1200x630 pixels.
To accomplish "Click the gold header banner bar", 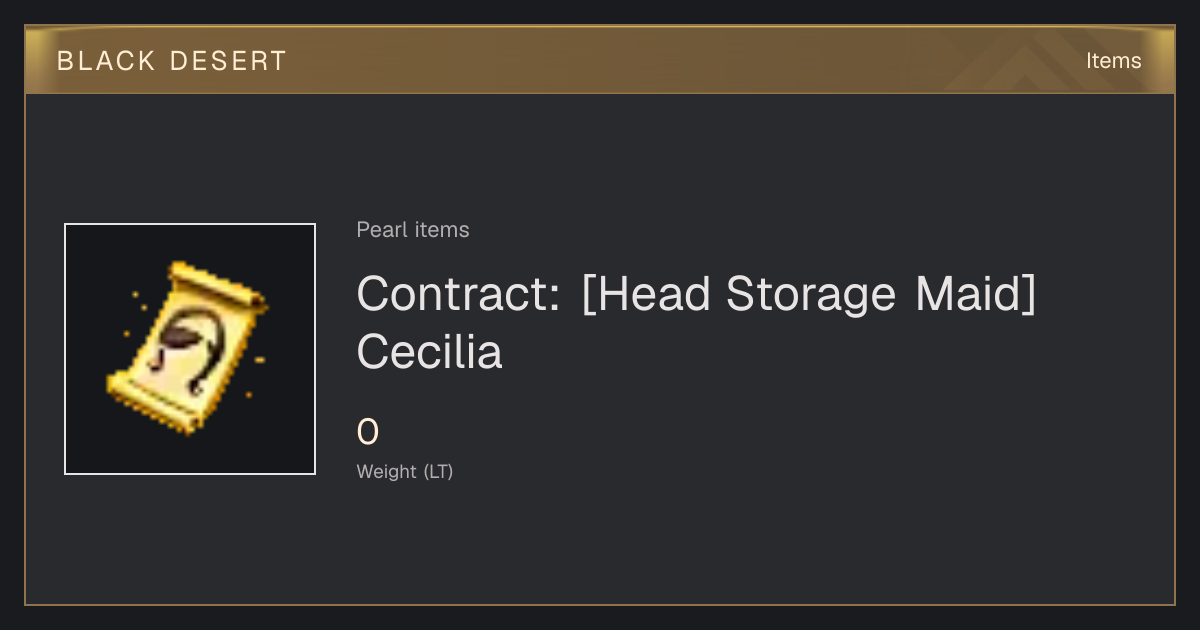I will [600, 60].
